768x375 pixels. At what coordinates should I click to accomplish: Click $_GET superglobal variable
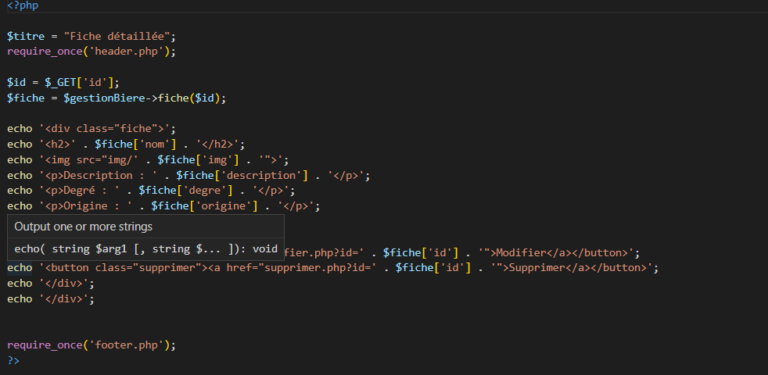pyautogui.click(x=60, y=82)
